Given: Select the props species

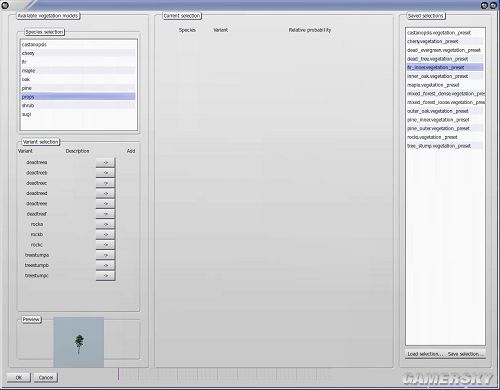Looking at the screenshot, I should (x=78, y=97).
